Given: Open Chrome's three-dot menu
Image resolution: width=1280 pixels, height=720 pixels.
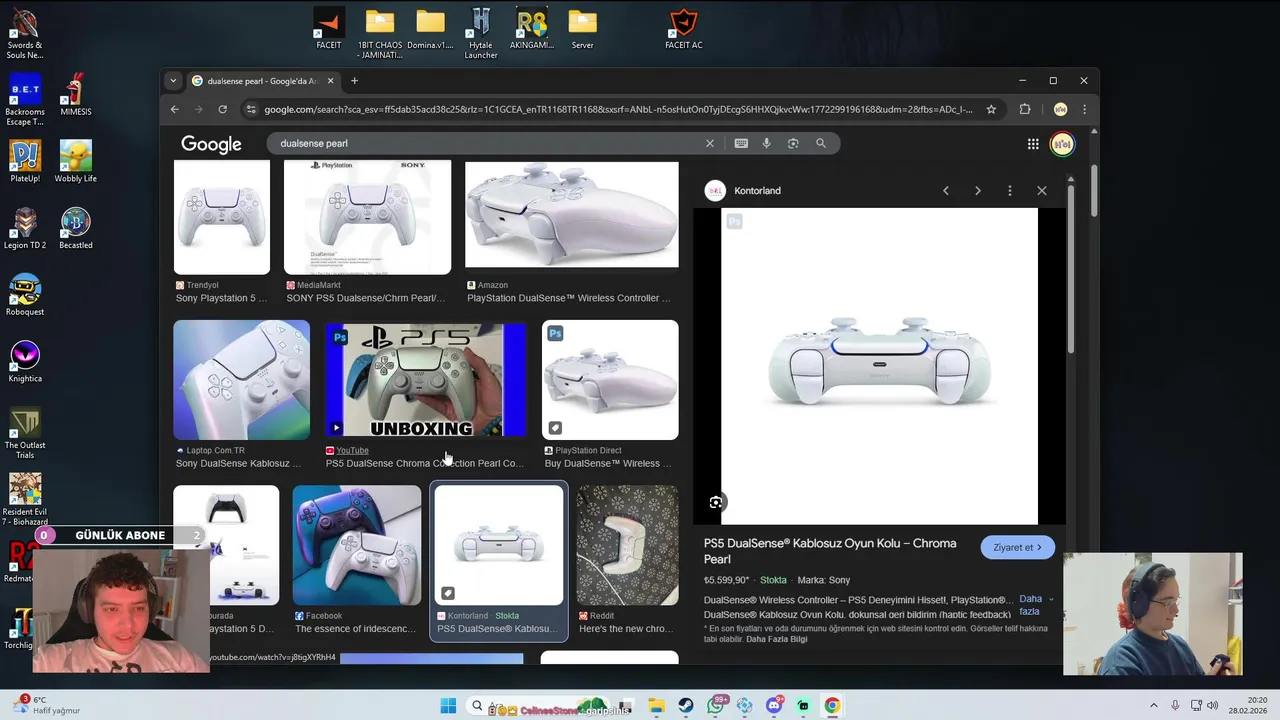Looking at the screenshot, I should (1084, 109).
